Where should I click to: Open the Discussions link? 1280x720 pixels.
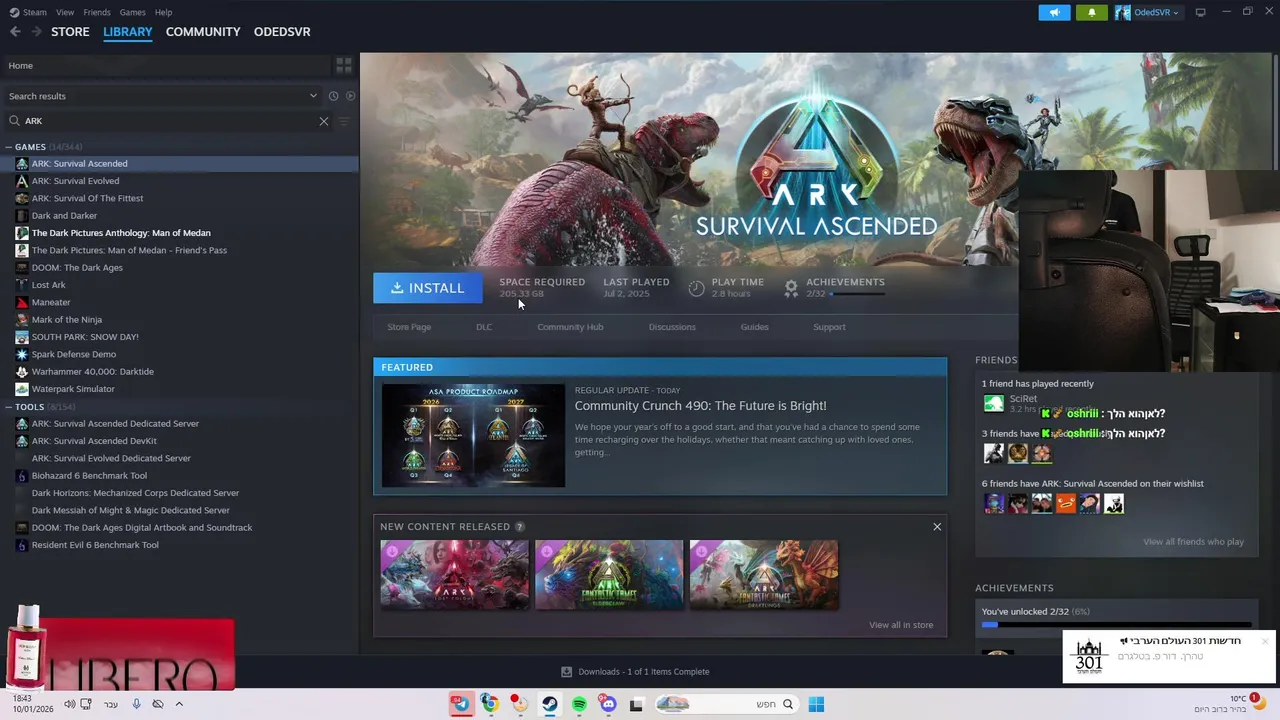[672, 327]
